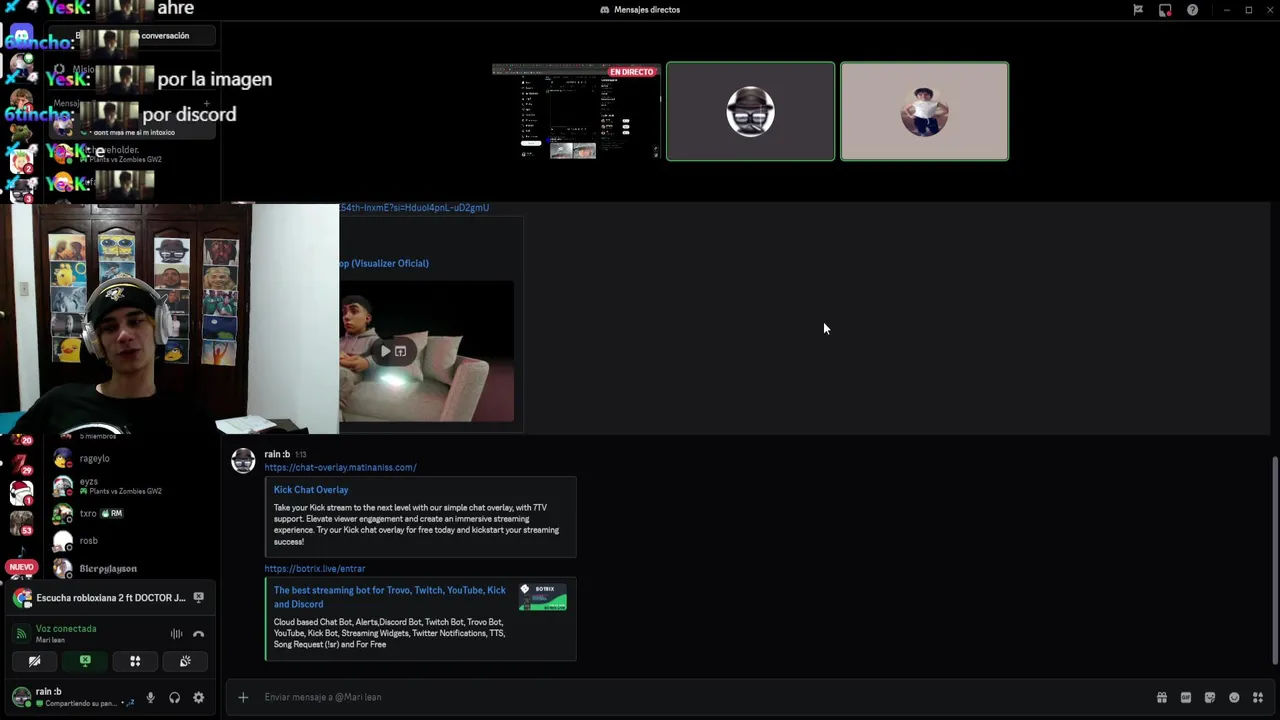Viewport: 1280px width, 720px height.
Task: Open the YouTube link ending uD2gmU
Action: (414, 208)
